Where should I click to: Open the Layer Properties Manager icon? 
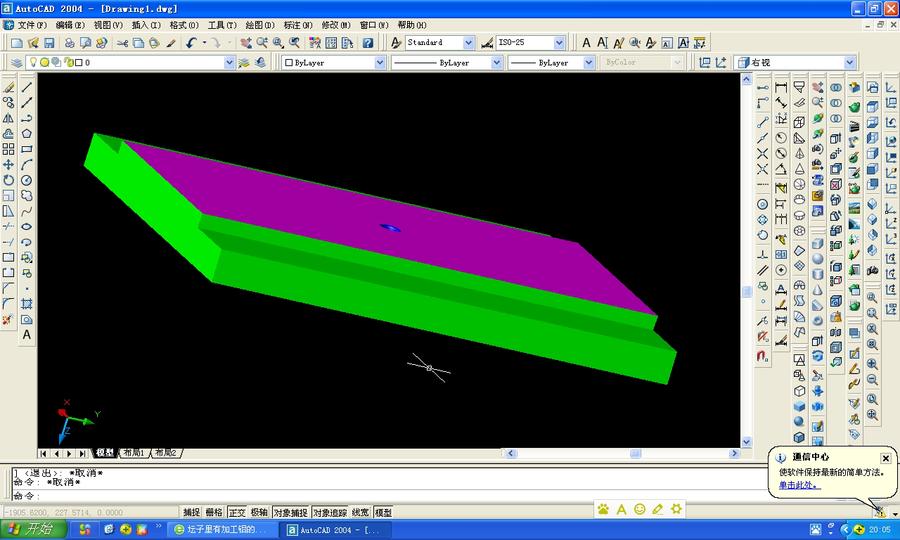(x=17, y=63)
